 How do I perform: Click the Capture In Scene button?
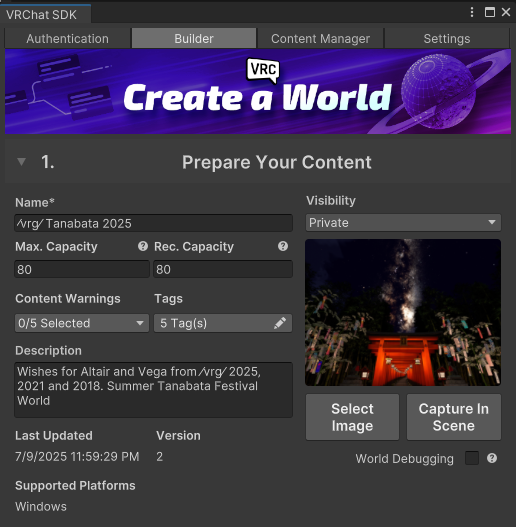coord(454,417)
